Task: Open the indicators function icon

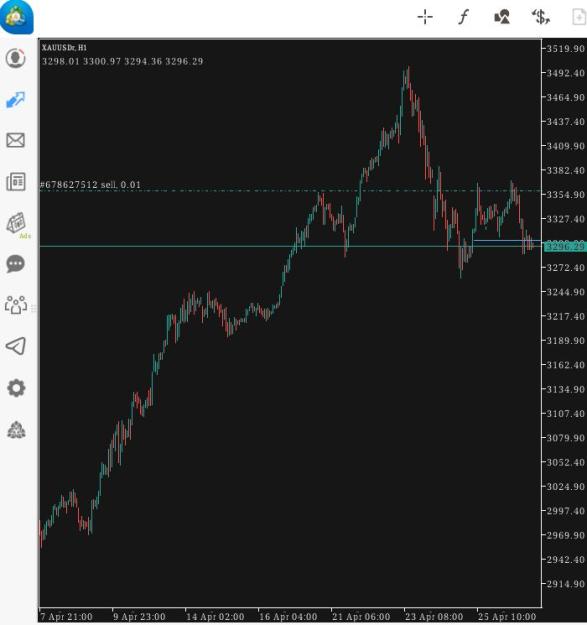Action: [x=463, y=17]
